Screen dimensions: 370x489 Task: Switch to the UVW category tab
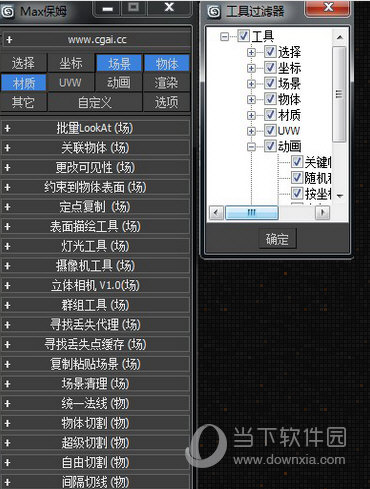tap(71, 83)
